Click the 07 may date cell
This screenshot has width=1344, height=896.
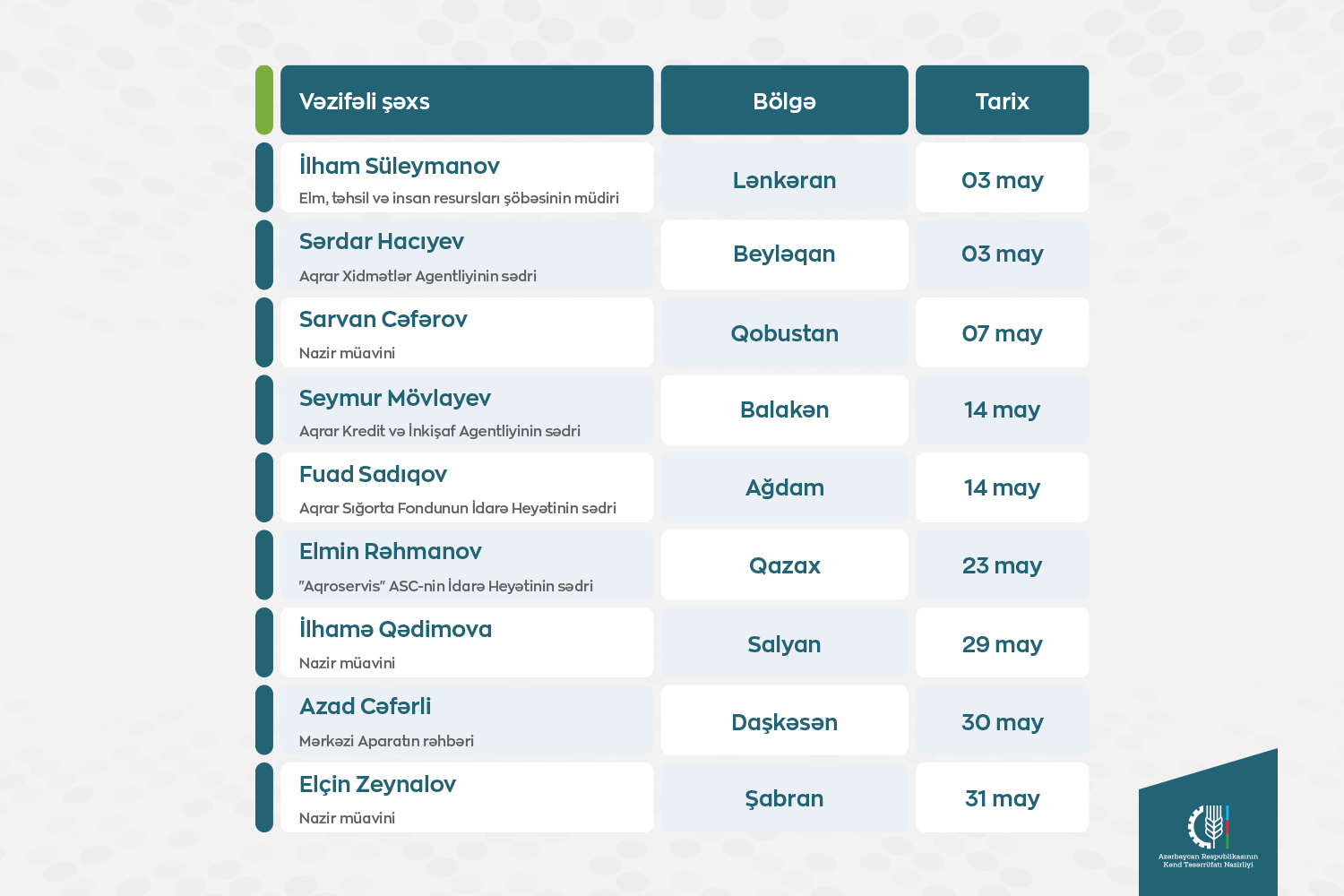tap(1002, 332)
